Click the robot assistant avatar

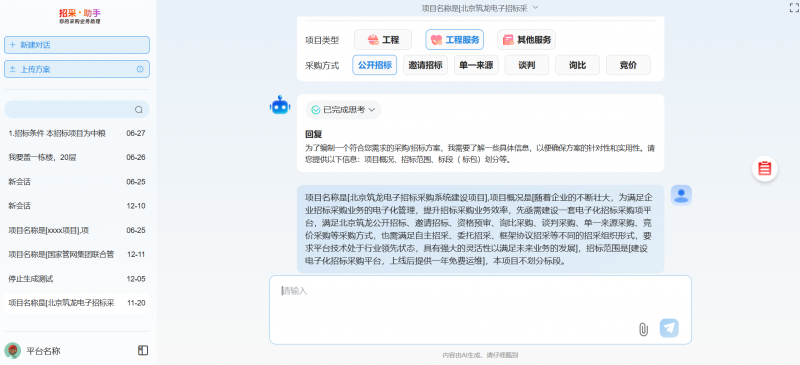[280, 105]
